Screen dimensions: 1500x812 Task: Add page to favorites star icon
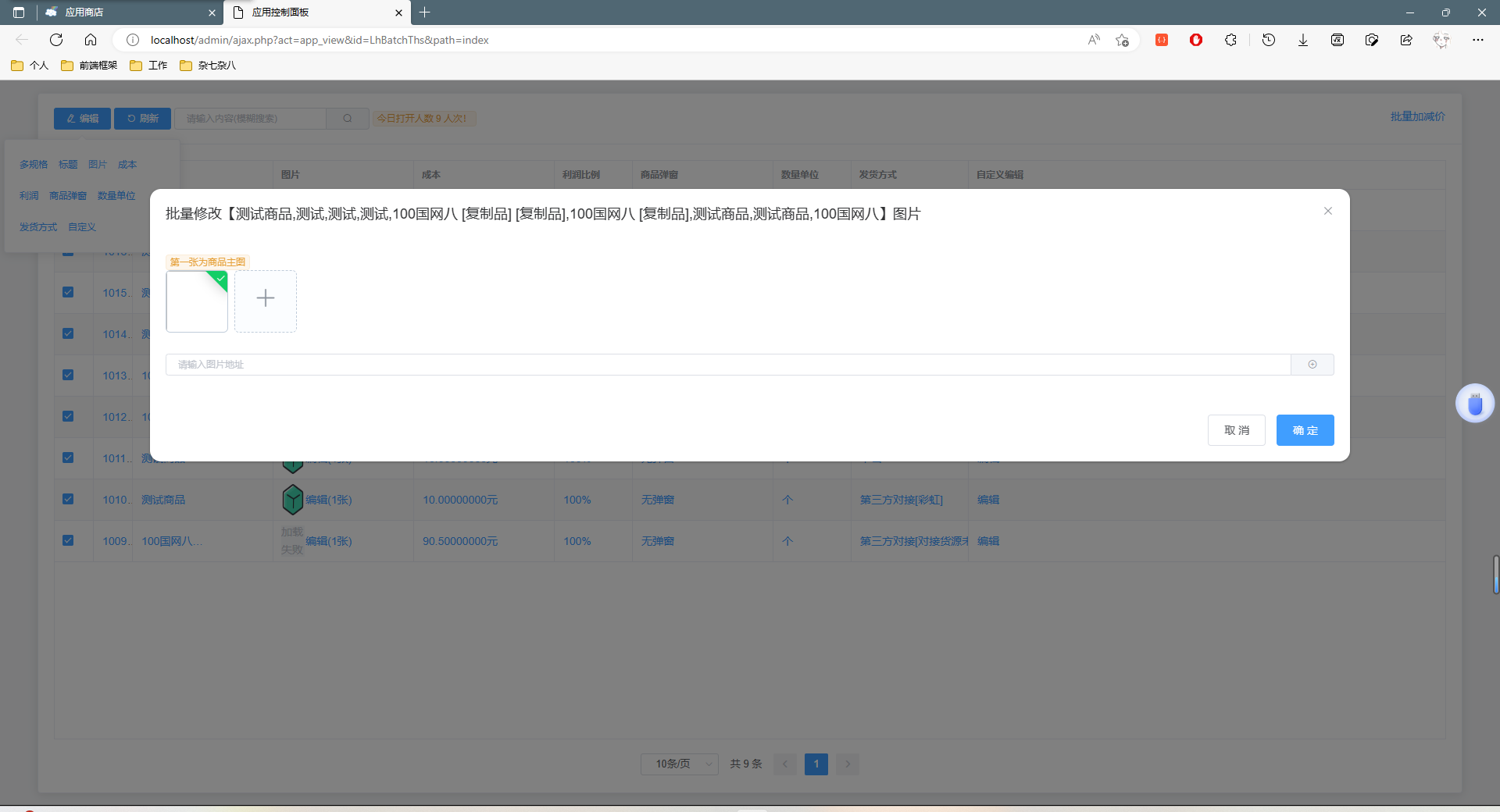pos(1122,40)
